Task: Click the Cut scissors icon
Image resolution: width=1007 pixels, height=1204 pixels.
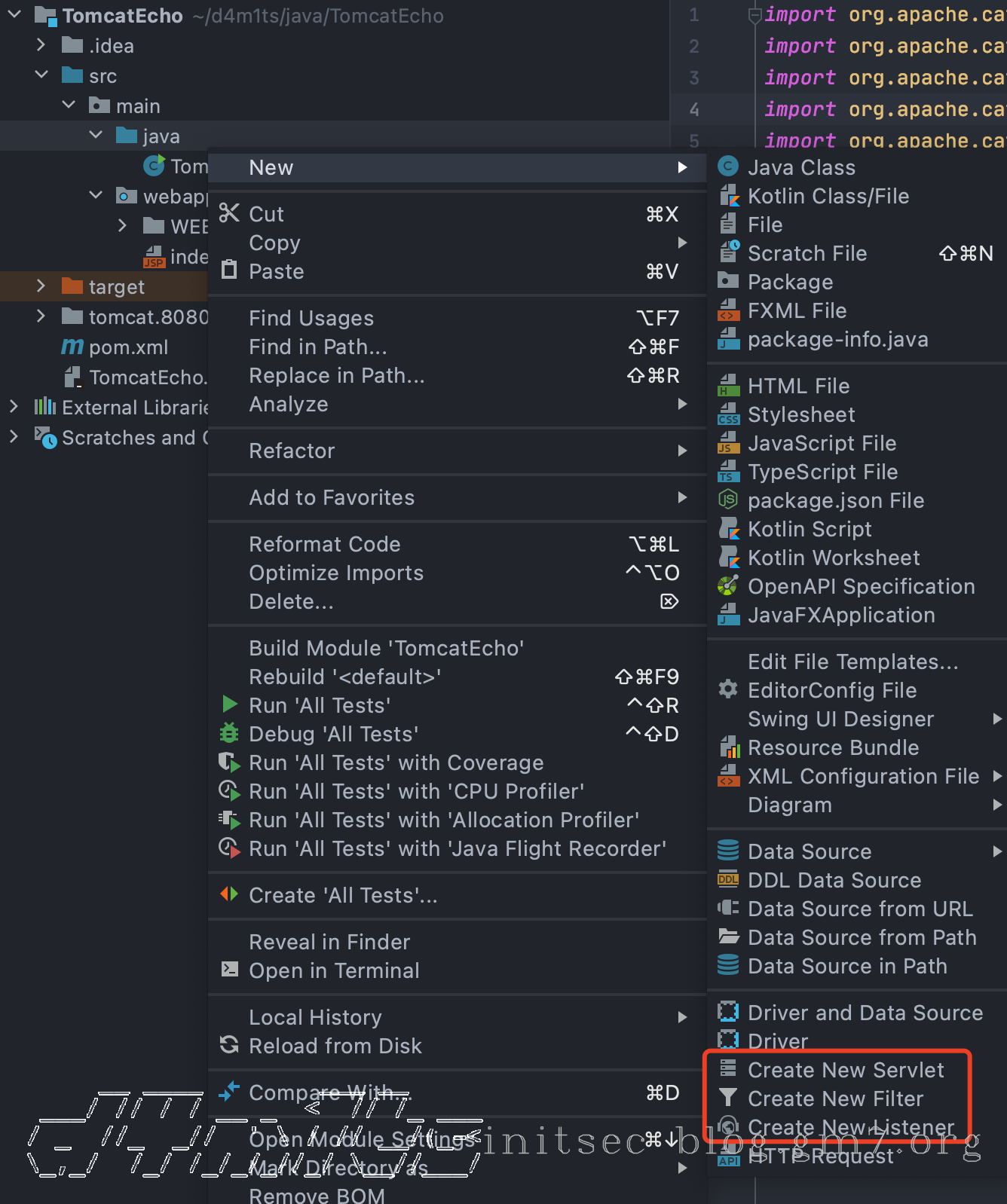Action: coord(229,214)
